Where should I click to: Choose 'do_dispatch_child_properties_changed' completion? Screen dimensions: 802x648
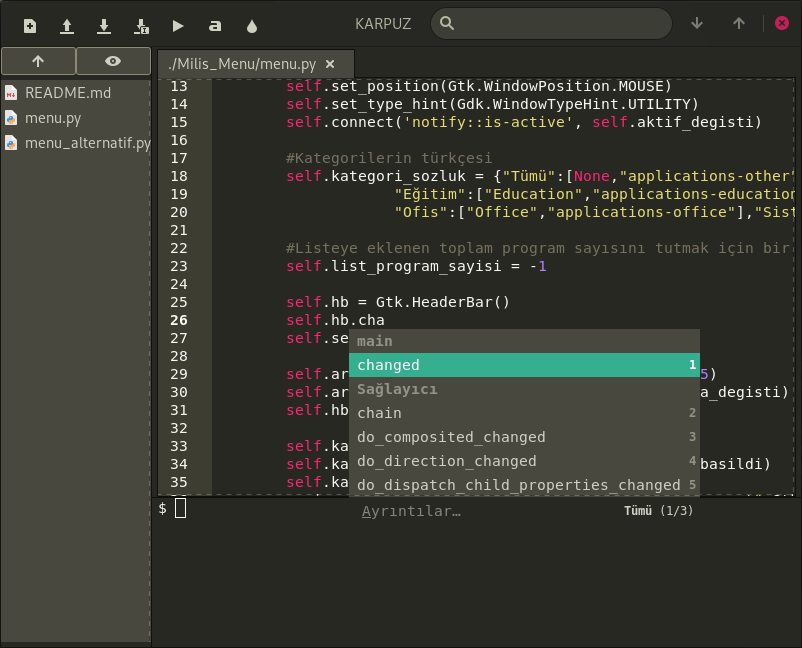click(524, 484)
